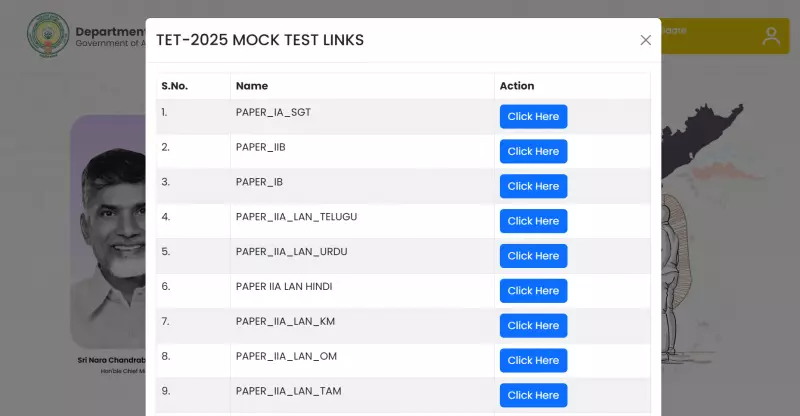
Task: Start the PAPER_IIA_LAN_KM mock test
Action: 533,326
